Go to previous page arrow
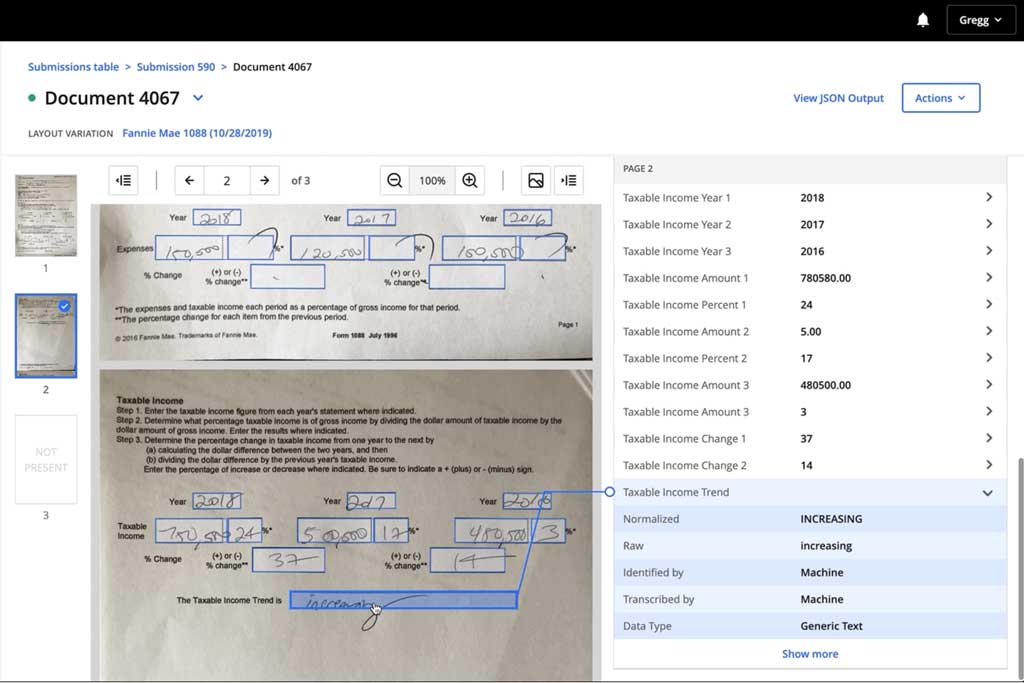 tap(189, 180)
